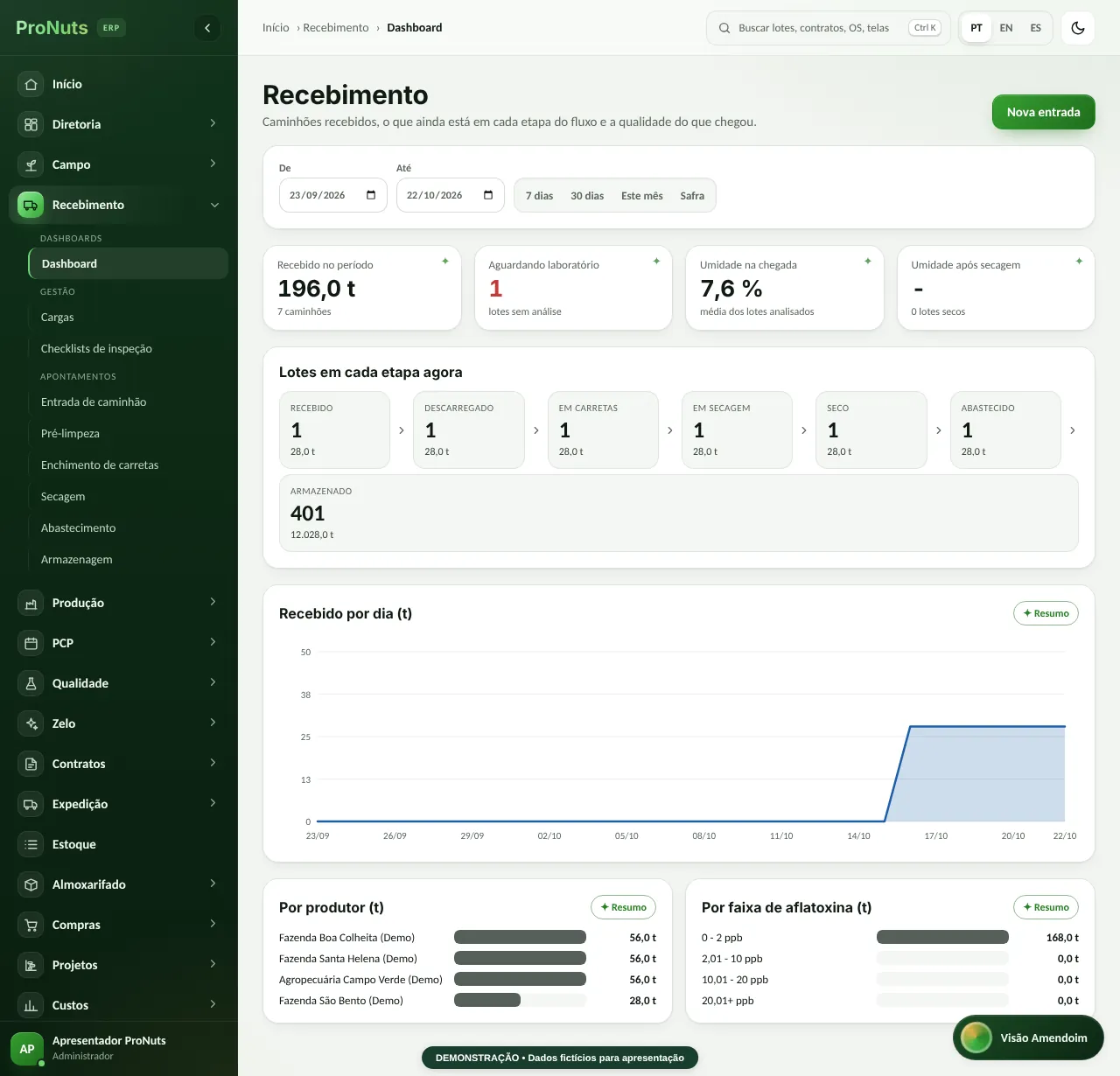Switch language to EN
Image resolution: width=1120 pixels, height=1076 pixels.
[x=1006, y=28]
